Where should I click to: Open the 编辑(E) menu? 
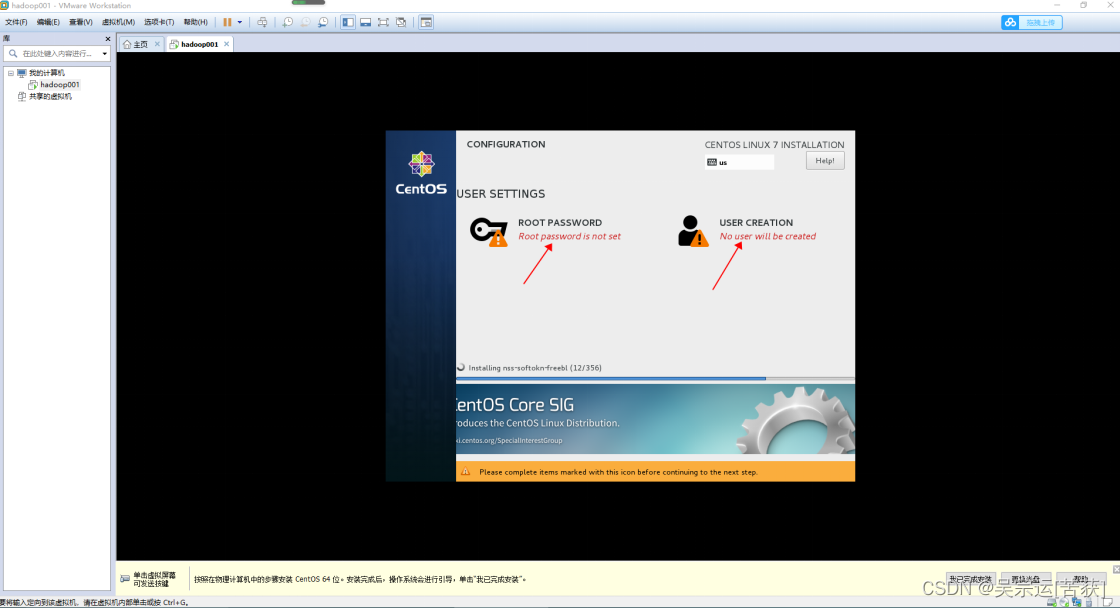48,22
